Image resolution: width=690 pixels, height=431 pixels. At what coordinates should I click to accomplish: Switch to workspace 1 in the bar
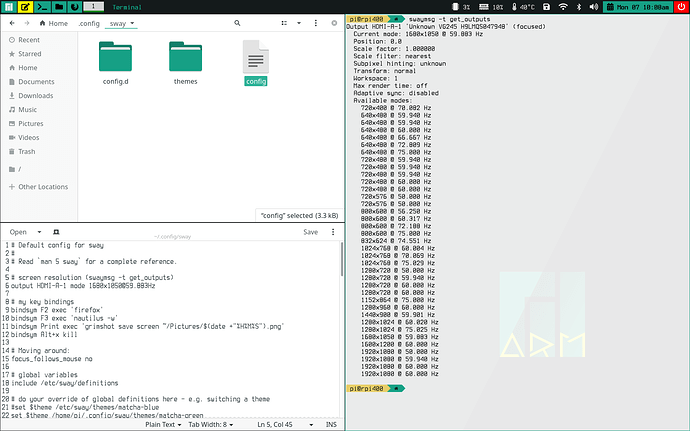[x=93, y=6]
